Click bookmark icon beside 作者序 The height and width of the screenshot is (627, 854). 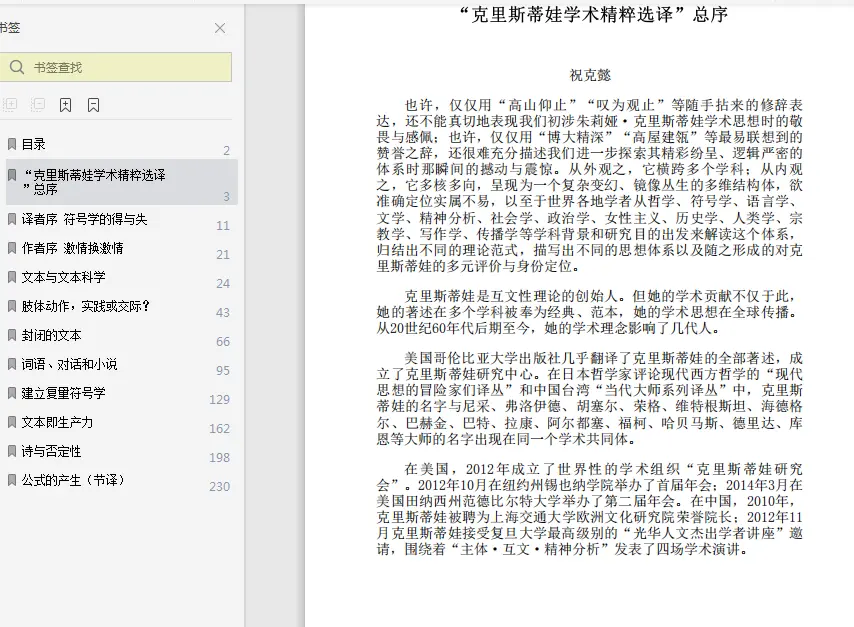click(x=11, y=248)
